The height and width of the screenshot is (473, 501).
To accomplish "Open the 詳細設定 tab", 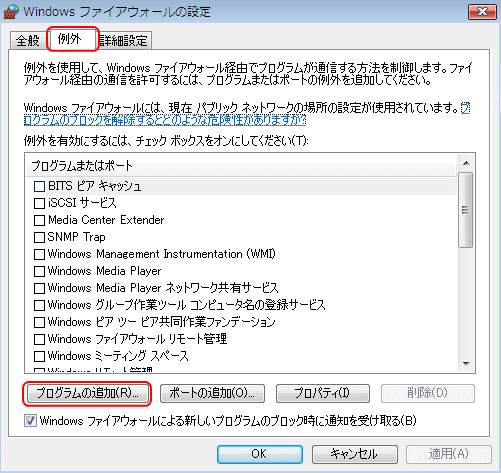I will (x=123, y=40).
